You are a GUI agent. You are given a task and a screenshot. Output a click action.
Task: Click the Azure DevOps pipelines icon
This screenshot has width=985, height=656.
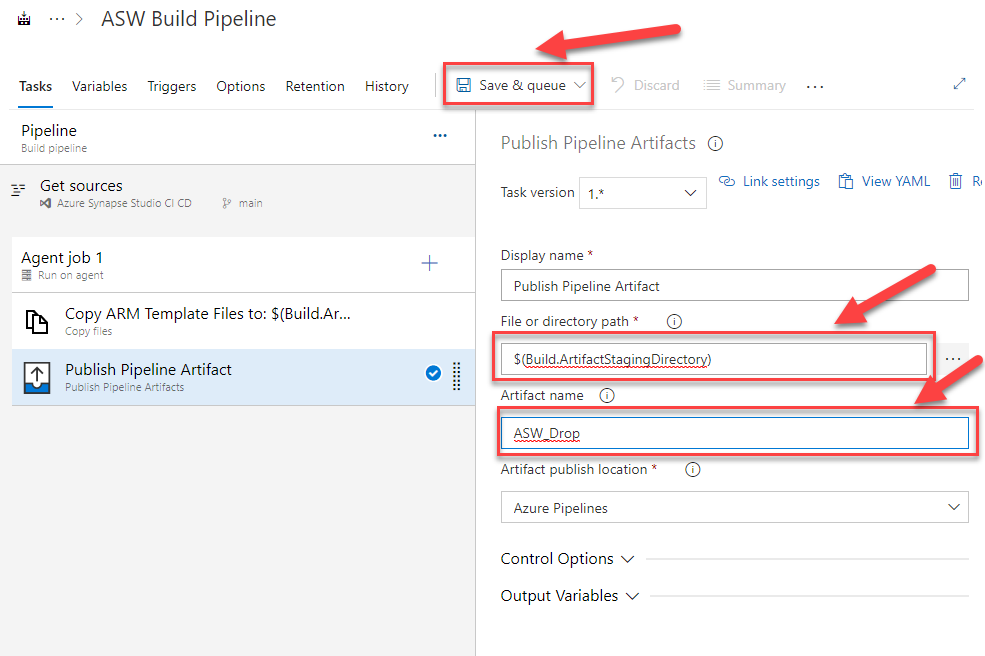click(x=24, y=20)
